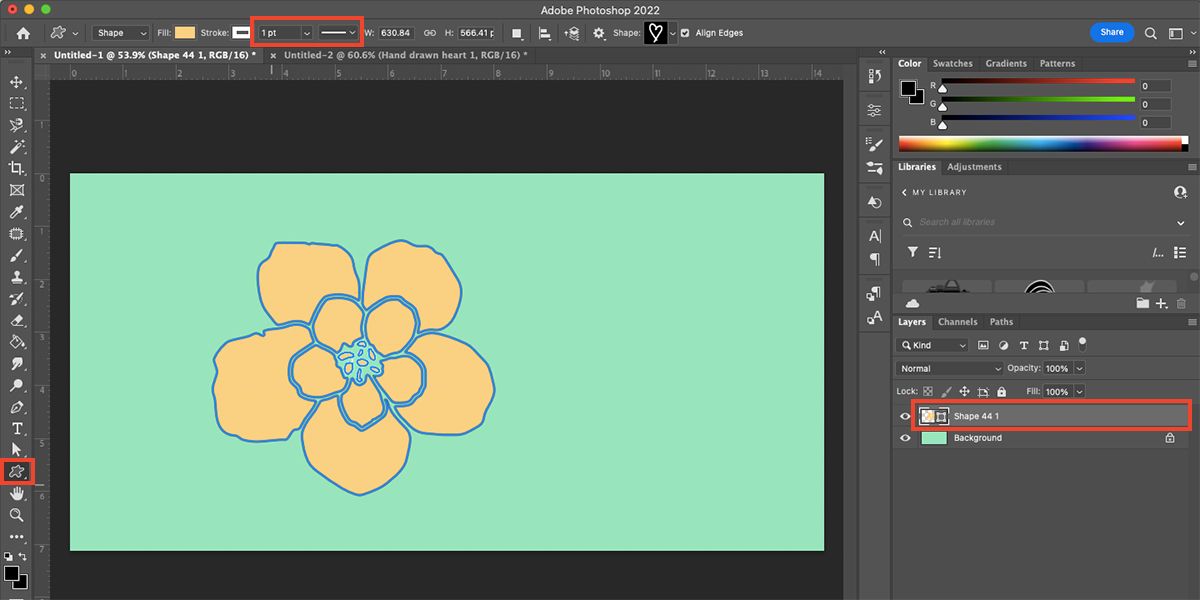
Task: Select the Move tool in the toolbar
Action: tap(16, 84)
